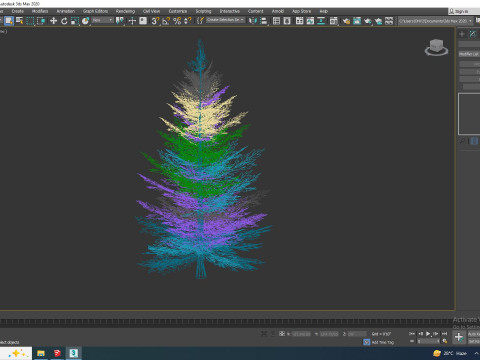
Task: Toggle Layer Explorer icon
Action: coord(287,21)
